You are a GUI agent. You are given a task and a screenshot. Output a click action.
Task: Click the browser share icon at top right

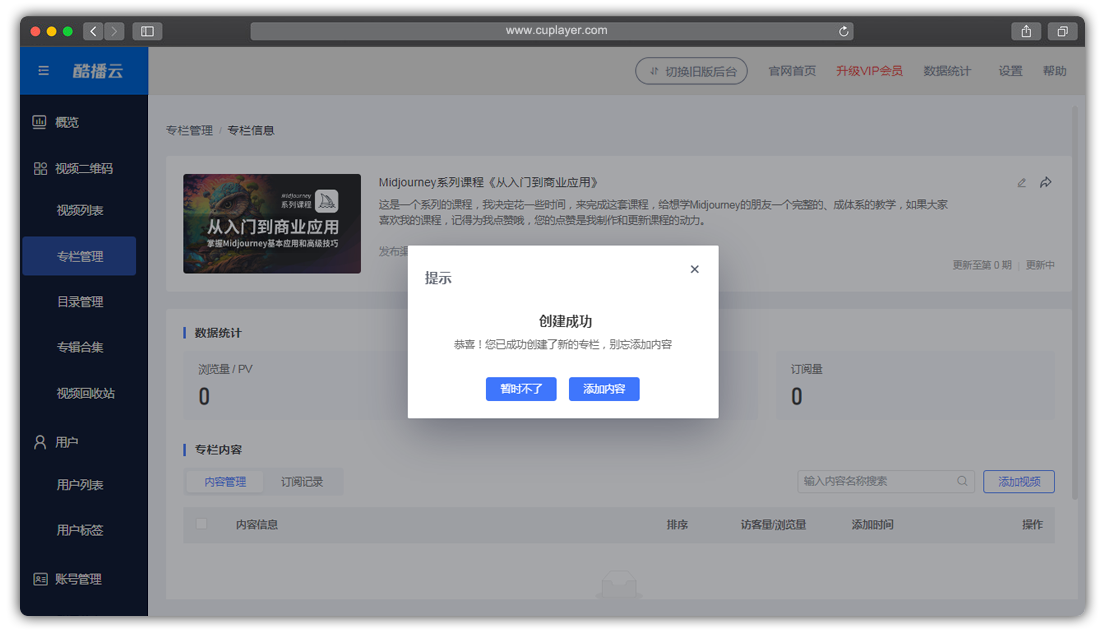[1026, 31]
